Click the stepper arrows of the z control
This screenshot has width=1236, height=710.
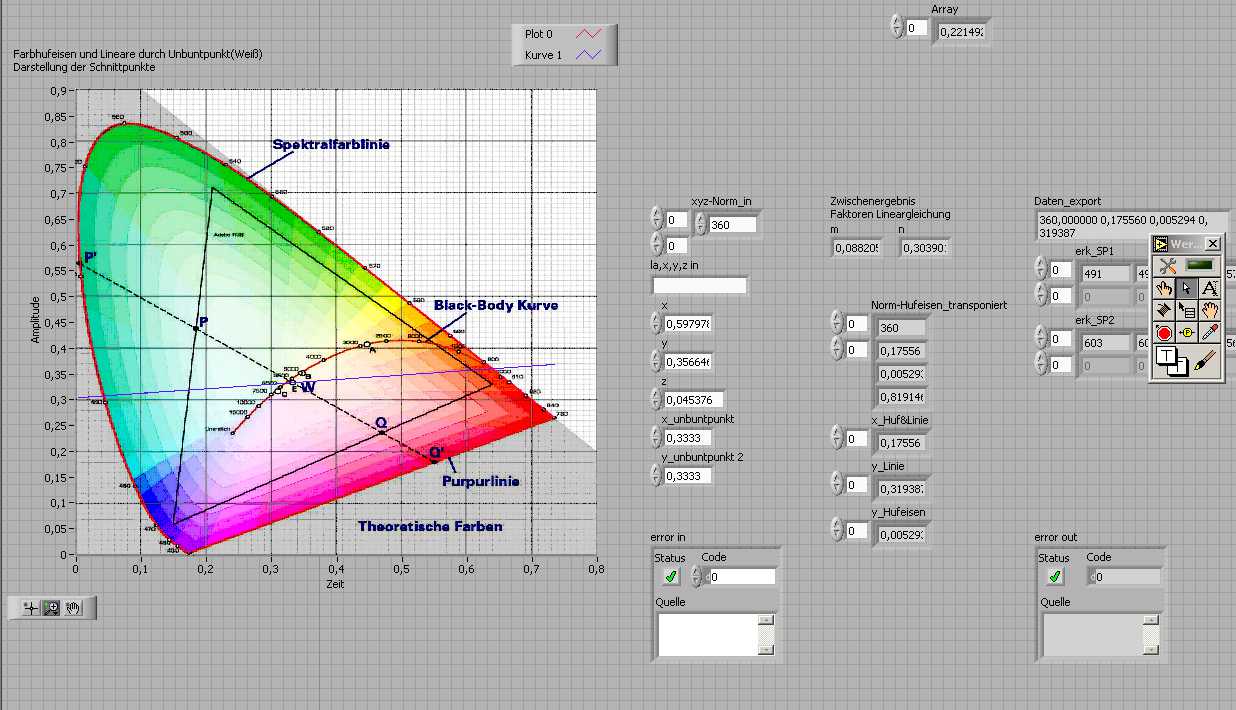click(657, 399)
